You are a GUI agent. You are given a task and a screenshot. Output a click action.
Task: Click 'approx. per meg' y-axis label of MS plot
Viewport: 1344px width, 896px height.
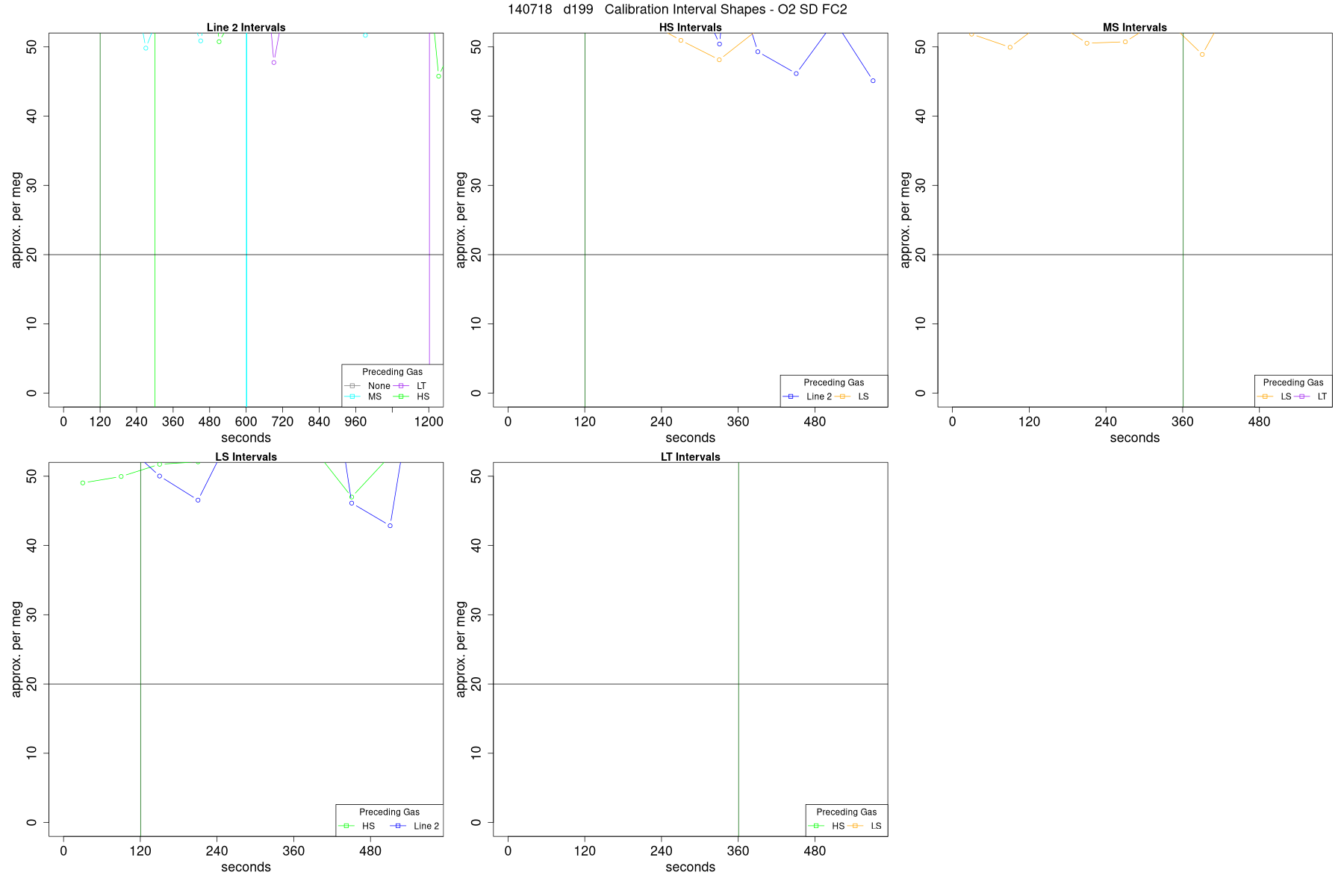coord(905,220)
